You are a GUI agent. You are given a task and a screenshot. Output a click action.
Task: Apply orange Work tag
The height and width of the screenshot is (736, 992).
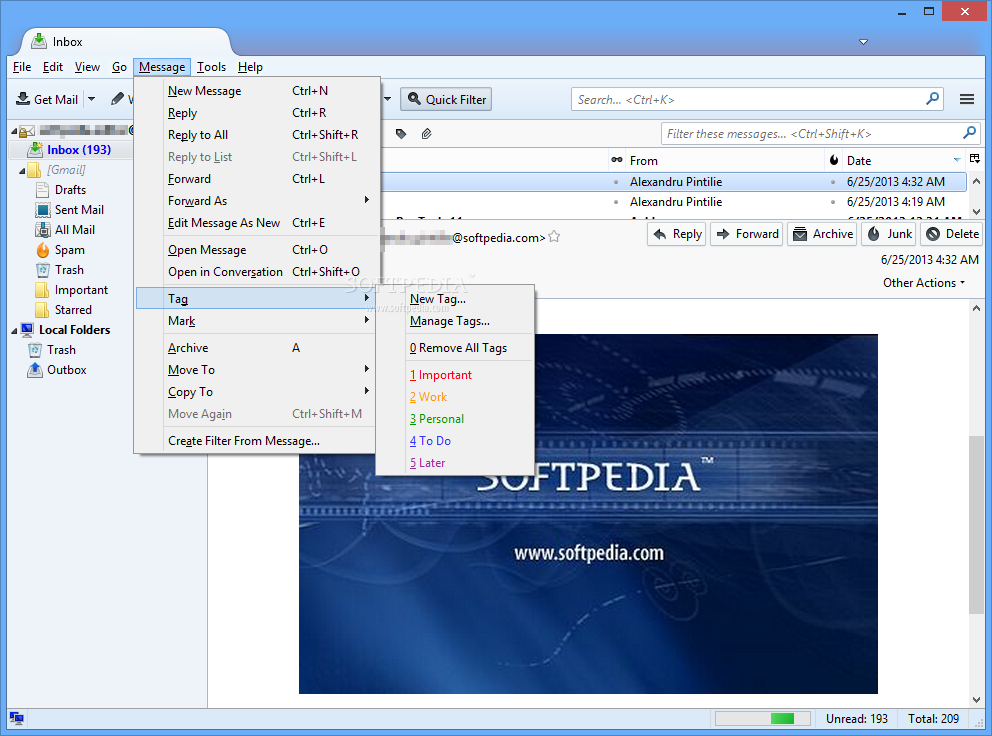(456, 397)
